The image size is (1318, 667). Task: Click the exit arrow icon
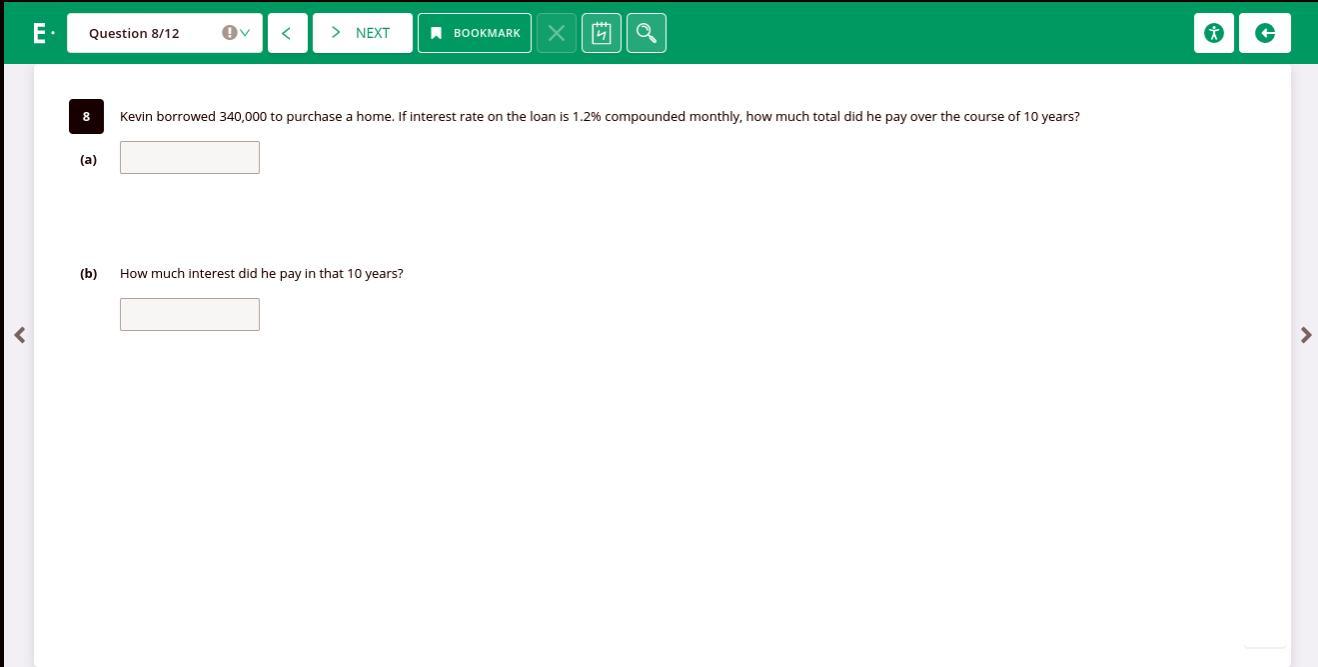point(1265,33)
